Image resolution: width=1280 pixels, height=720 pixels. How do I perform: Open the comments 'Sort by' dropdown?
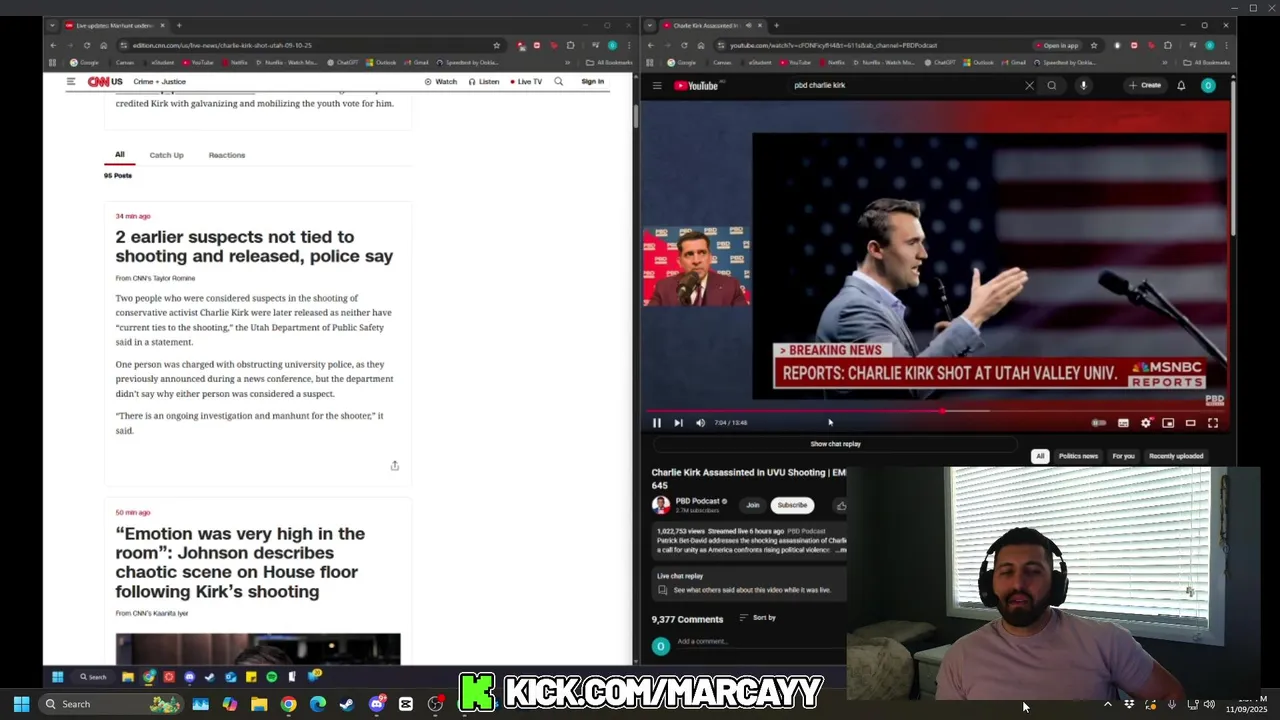pos(758,618)
